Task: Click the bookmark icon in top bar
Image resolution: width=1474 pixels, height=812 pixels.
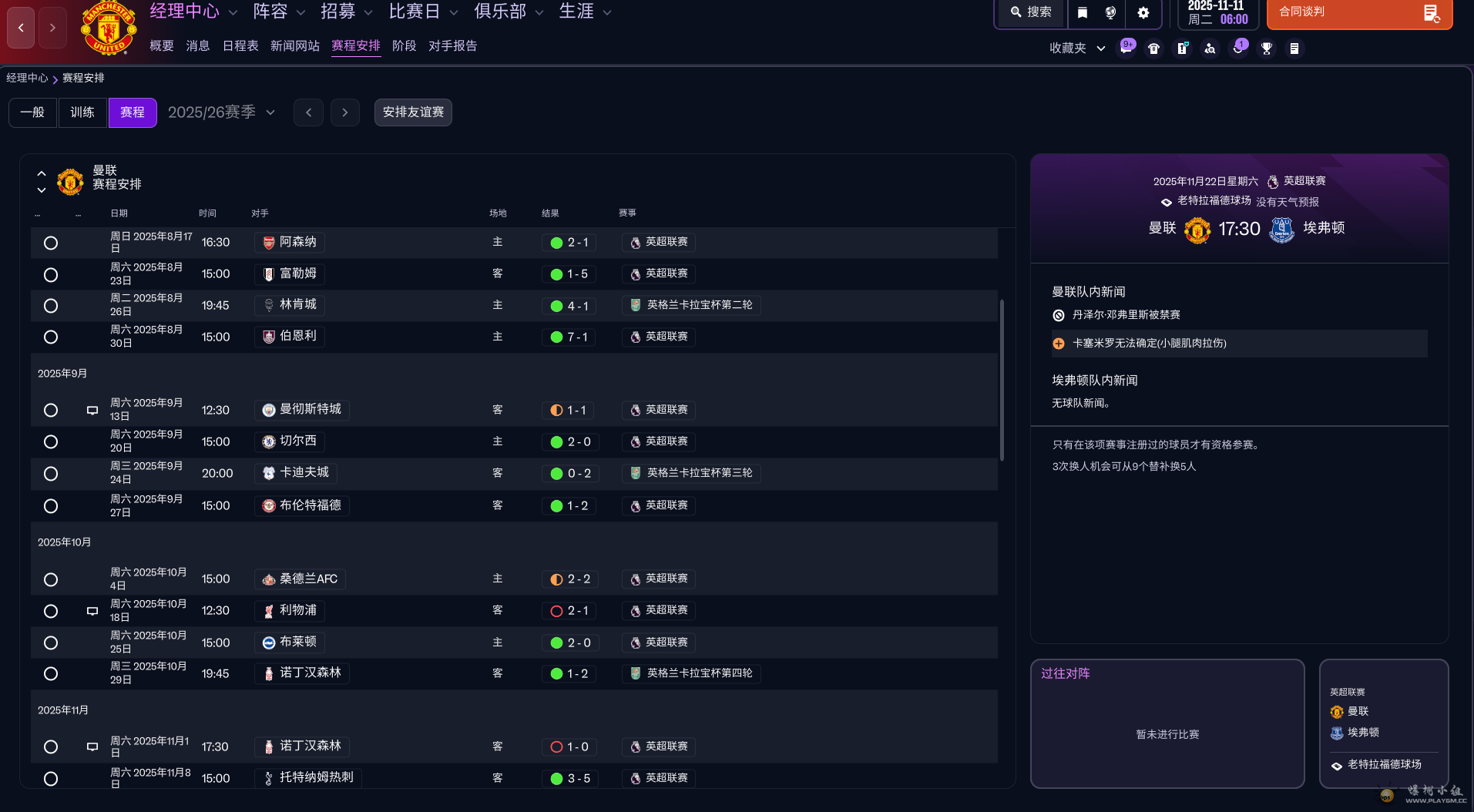Action: 1083,12
